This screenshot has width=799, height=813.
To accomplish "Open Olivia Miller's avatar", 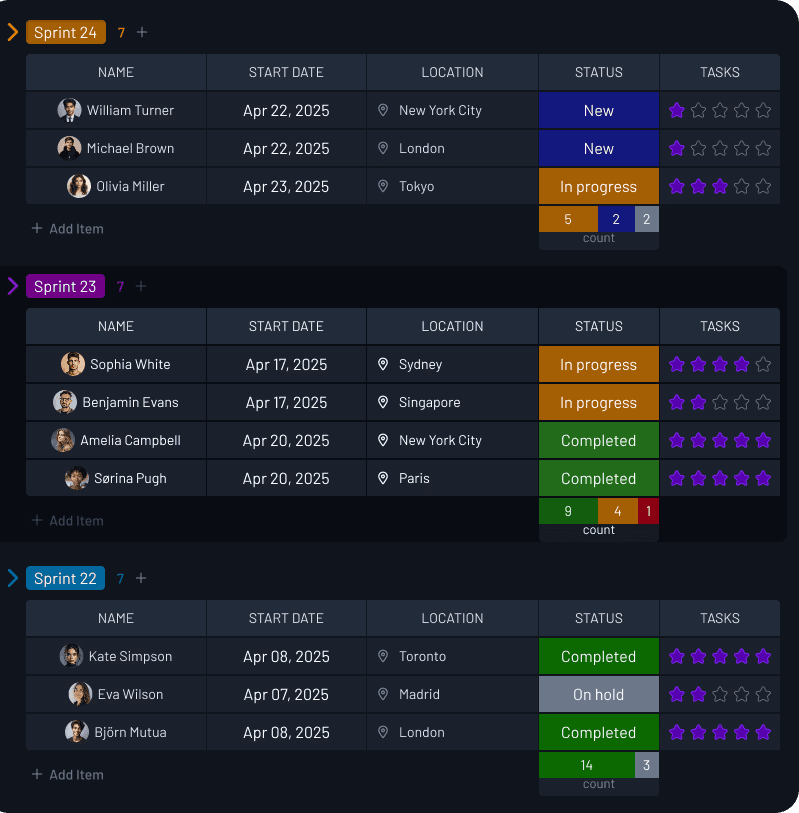I will click(x=79, y=186).
